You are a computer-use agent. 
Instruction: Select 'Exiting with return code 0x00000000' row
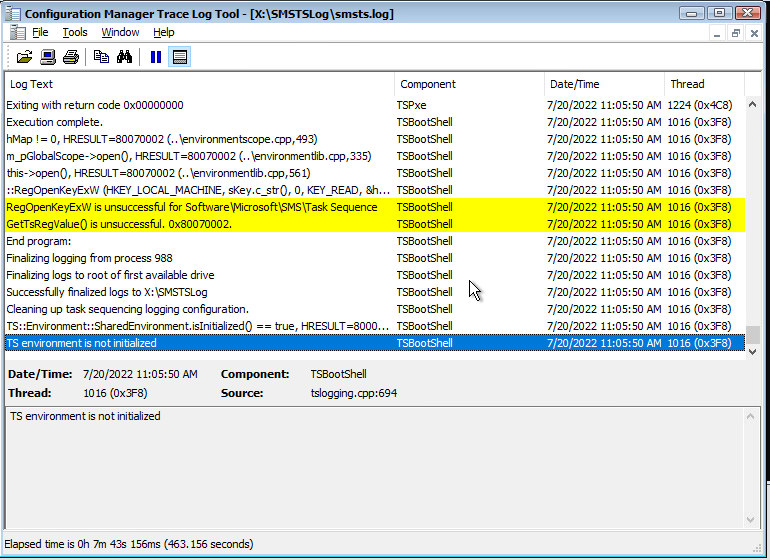pyautogui.click(x=375, y=105)
